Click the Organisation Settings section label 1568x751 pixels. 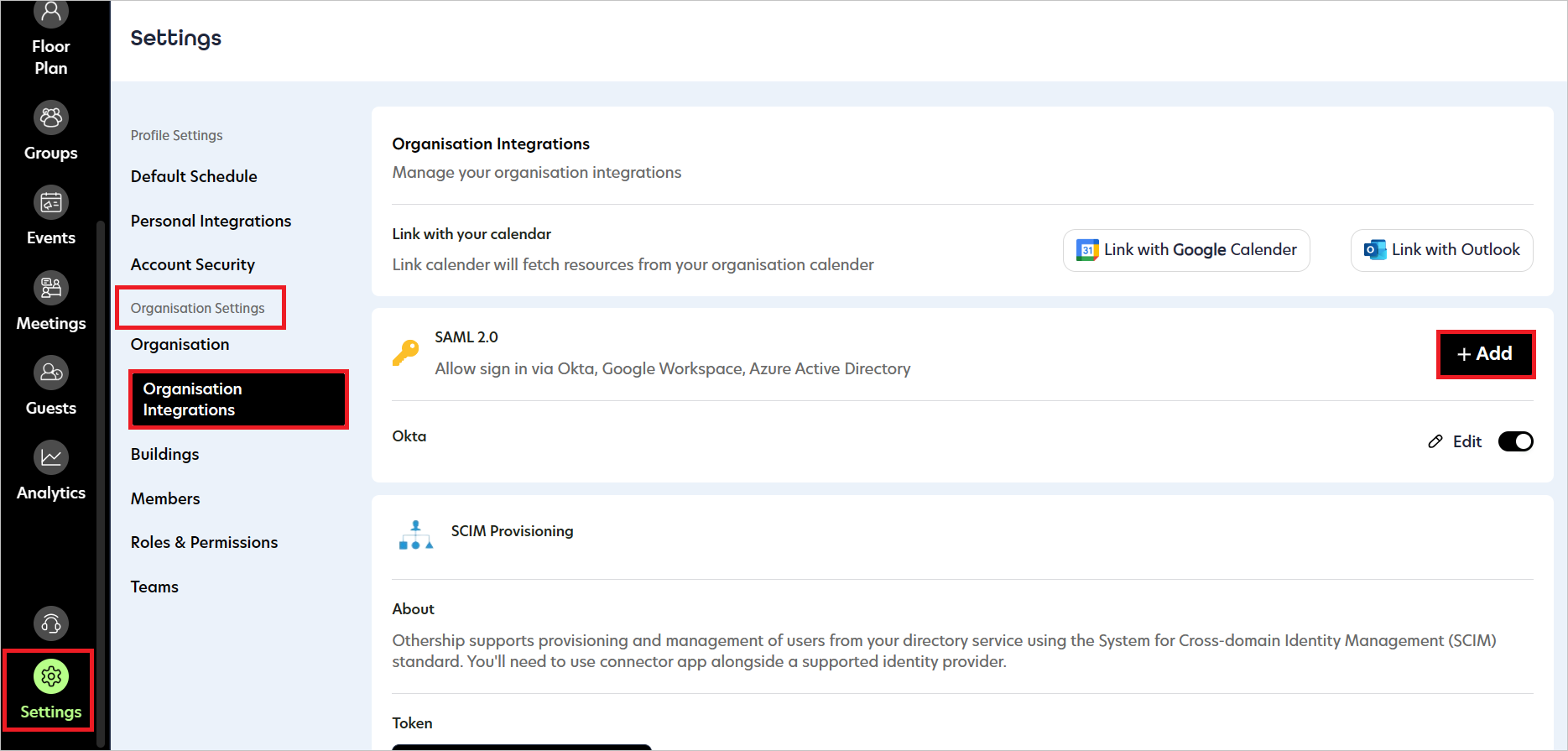[197, 308]
